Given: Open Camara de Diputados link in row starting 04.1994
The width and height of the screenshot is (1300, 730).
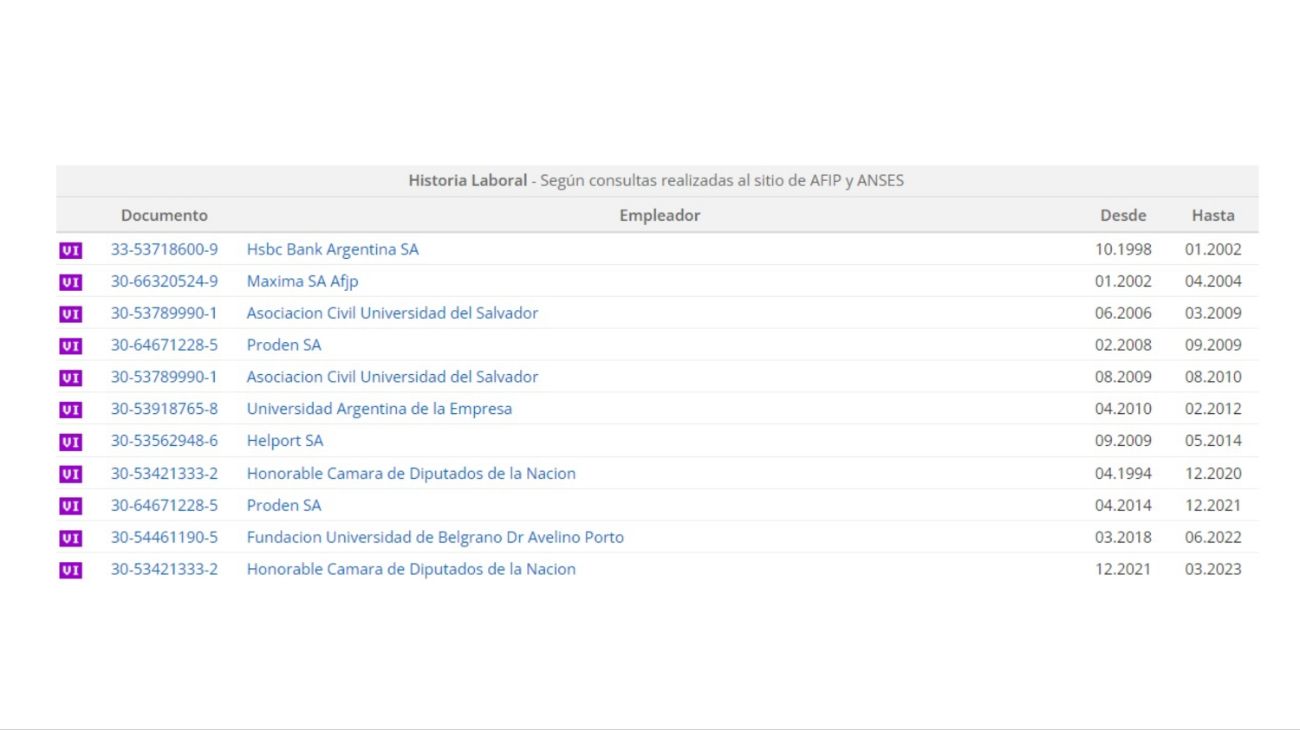Looking at the screenshot, I should 411,473.
